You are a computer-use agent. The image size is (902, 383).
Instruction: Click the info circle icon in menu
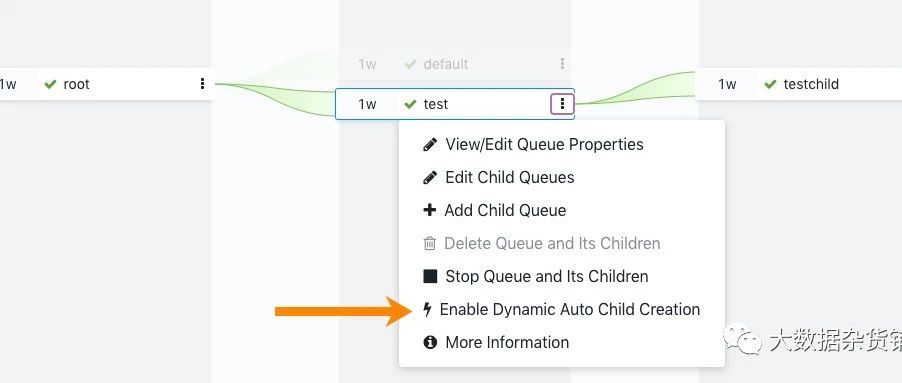tap(430, 342)
